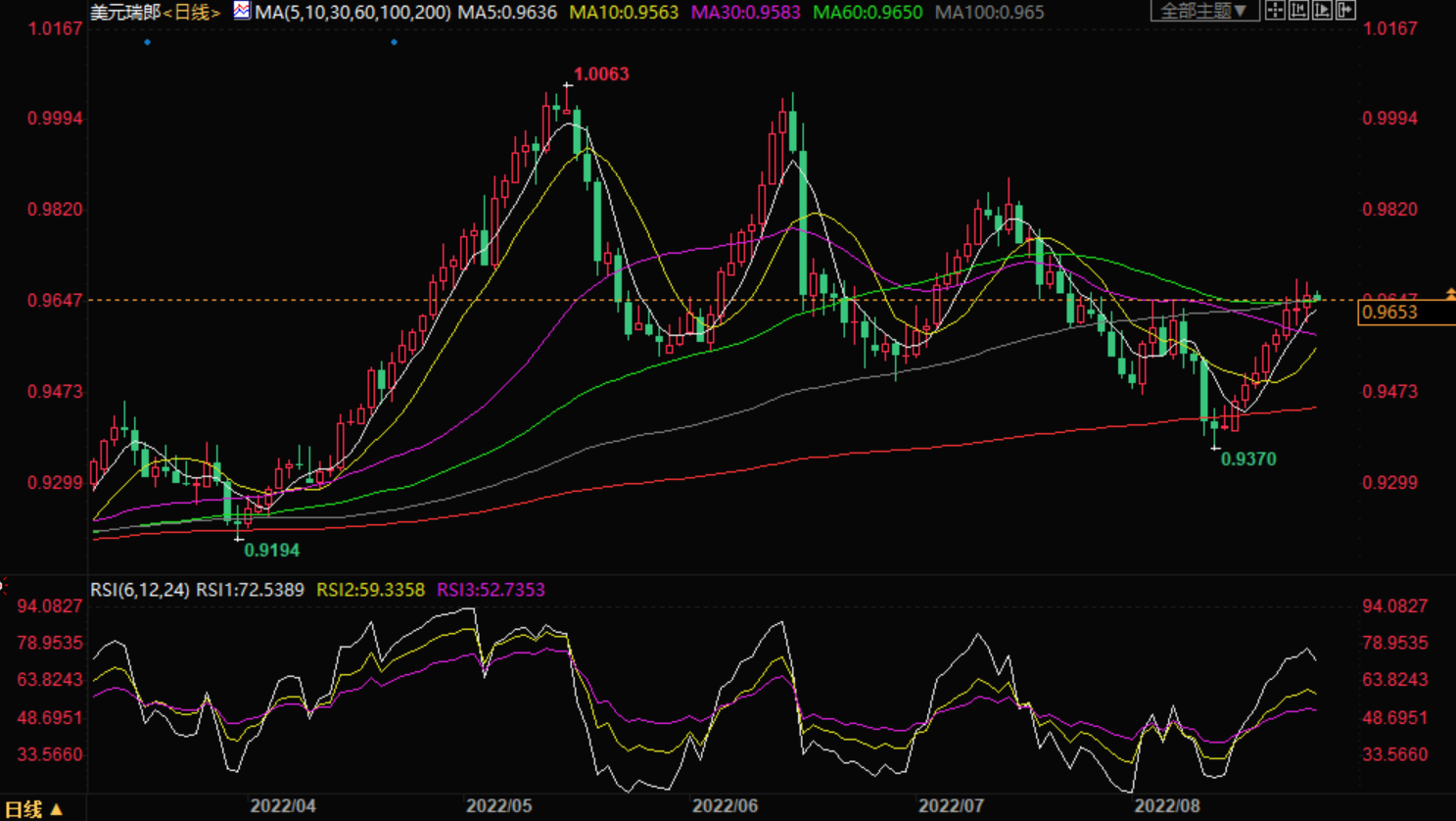This screenshot has width=1456, height=821.
Task: Click the MA(5,10,30,60,100,200) indicator label
Action: pyautogui.click(x=352, y=13)
